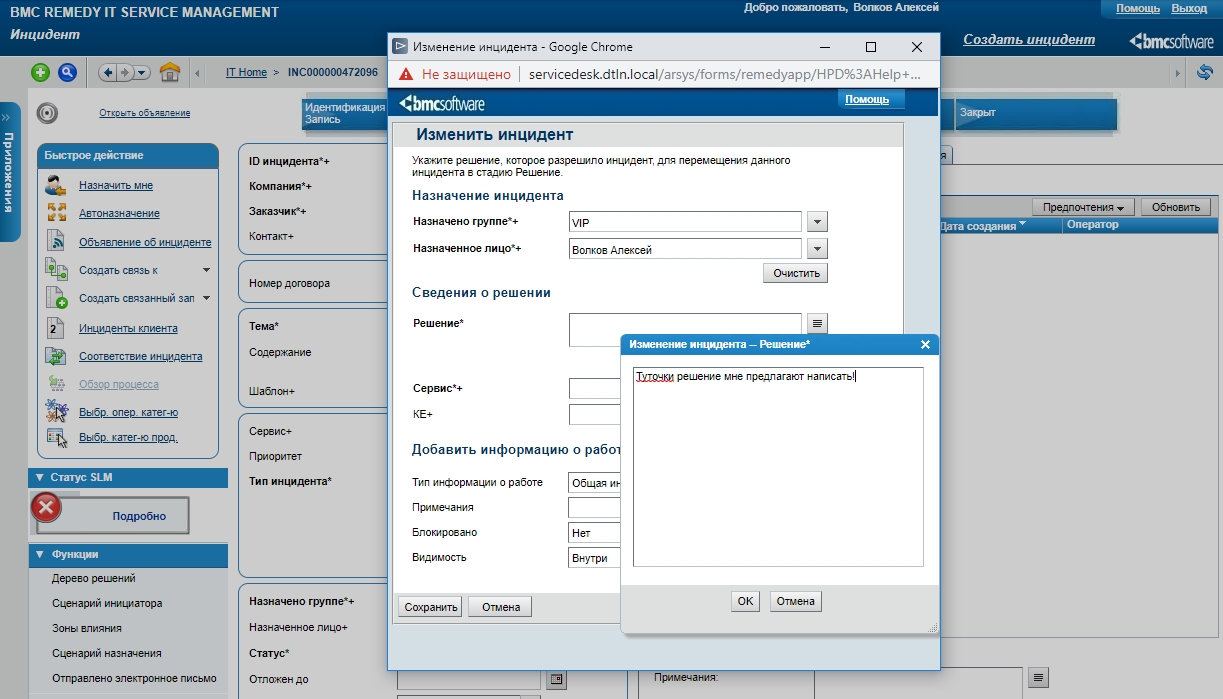Click into the Решение popup text area
Screen dimensions: 1223x699
(778, 466)
